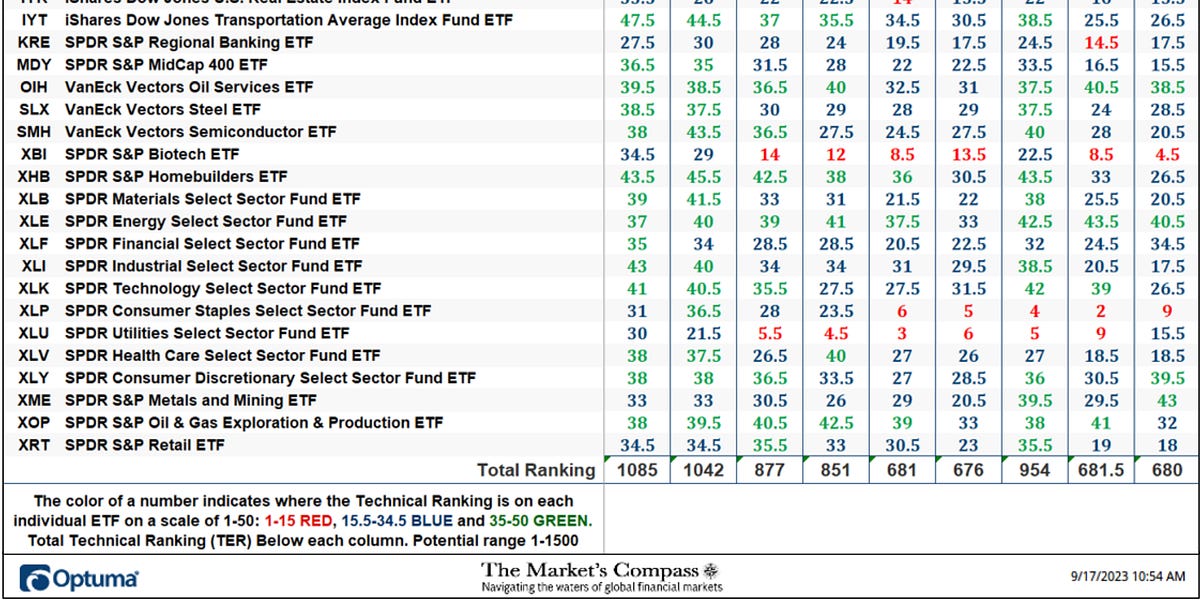Click the red 14 in XBI row
Viewport: 1200px width, 600px height.
pos(769,154)
